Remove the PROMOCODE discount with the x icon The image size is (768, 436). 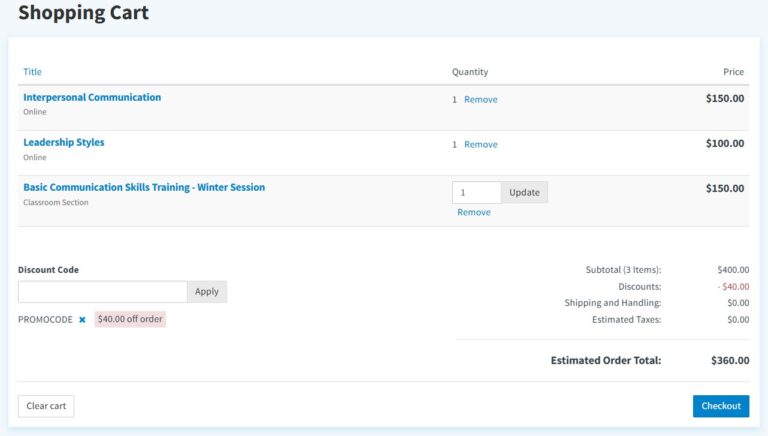[82, 320]
